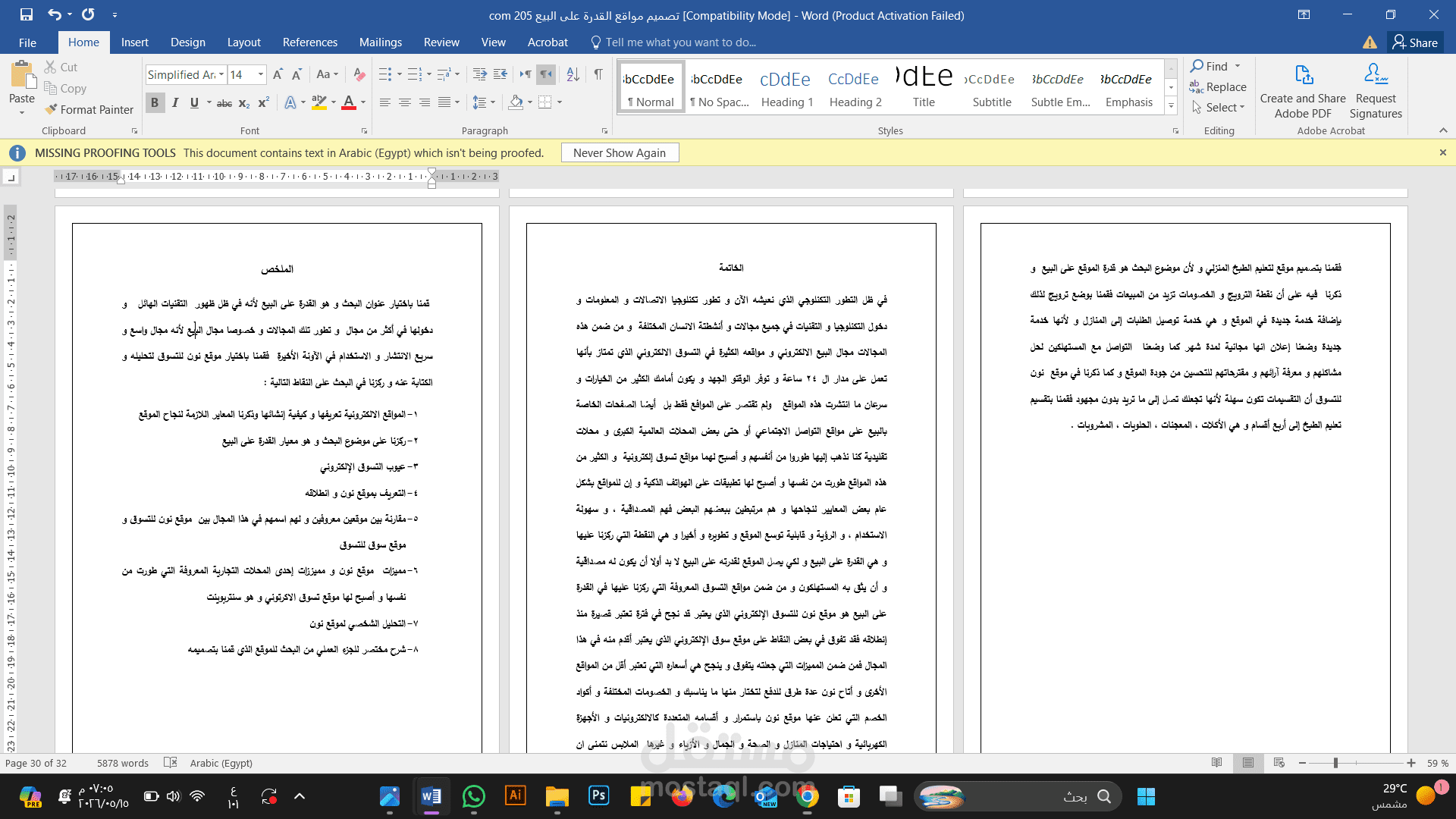This screenshot has height=819, width=1456.
Task: Clear all formatting from selection
Action: tap(360, 74)
